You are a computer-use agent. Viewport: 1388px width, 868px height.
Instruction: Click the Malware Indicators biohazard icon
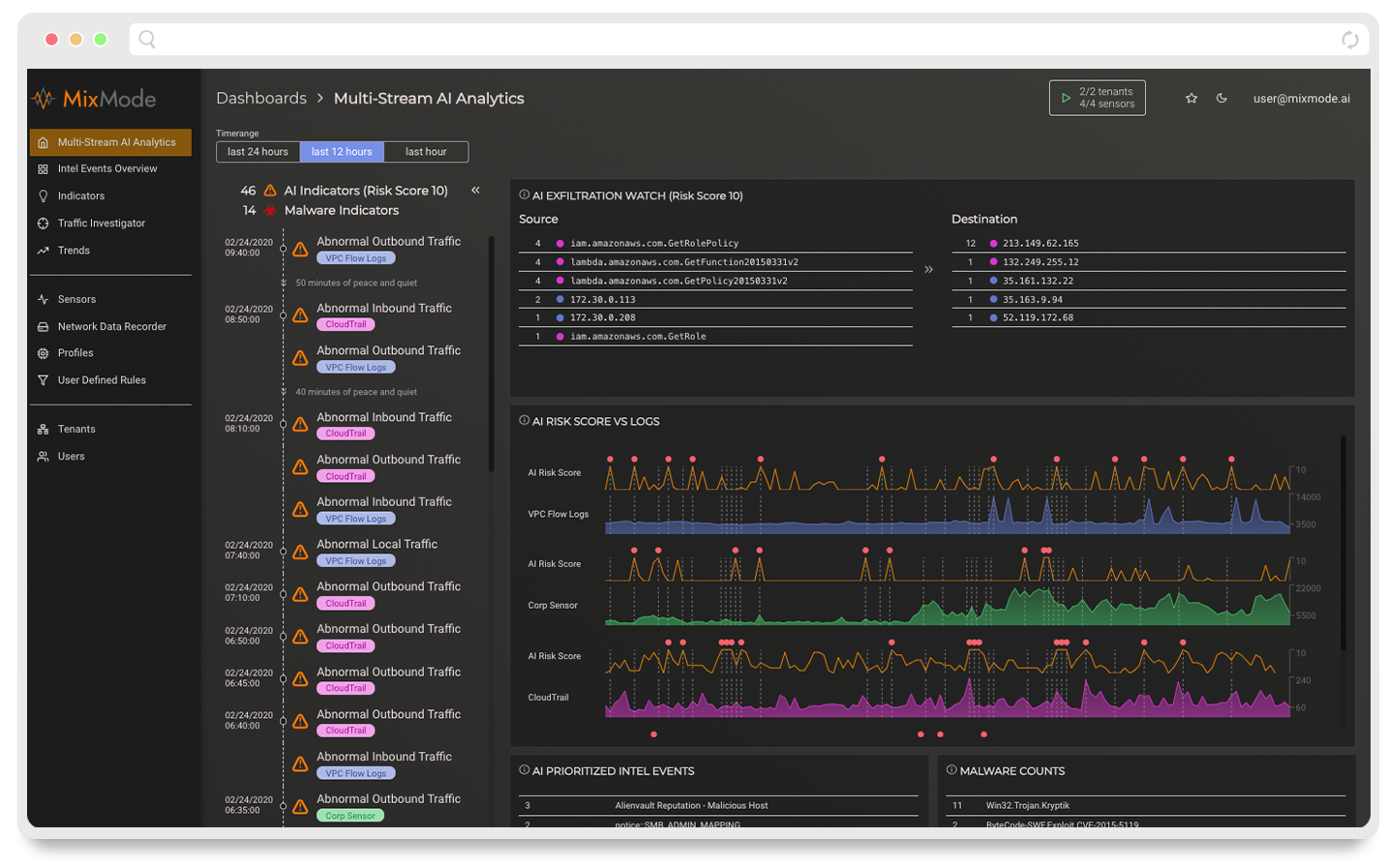270,210
